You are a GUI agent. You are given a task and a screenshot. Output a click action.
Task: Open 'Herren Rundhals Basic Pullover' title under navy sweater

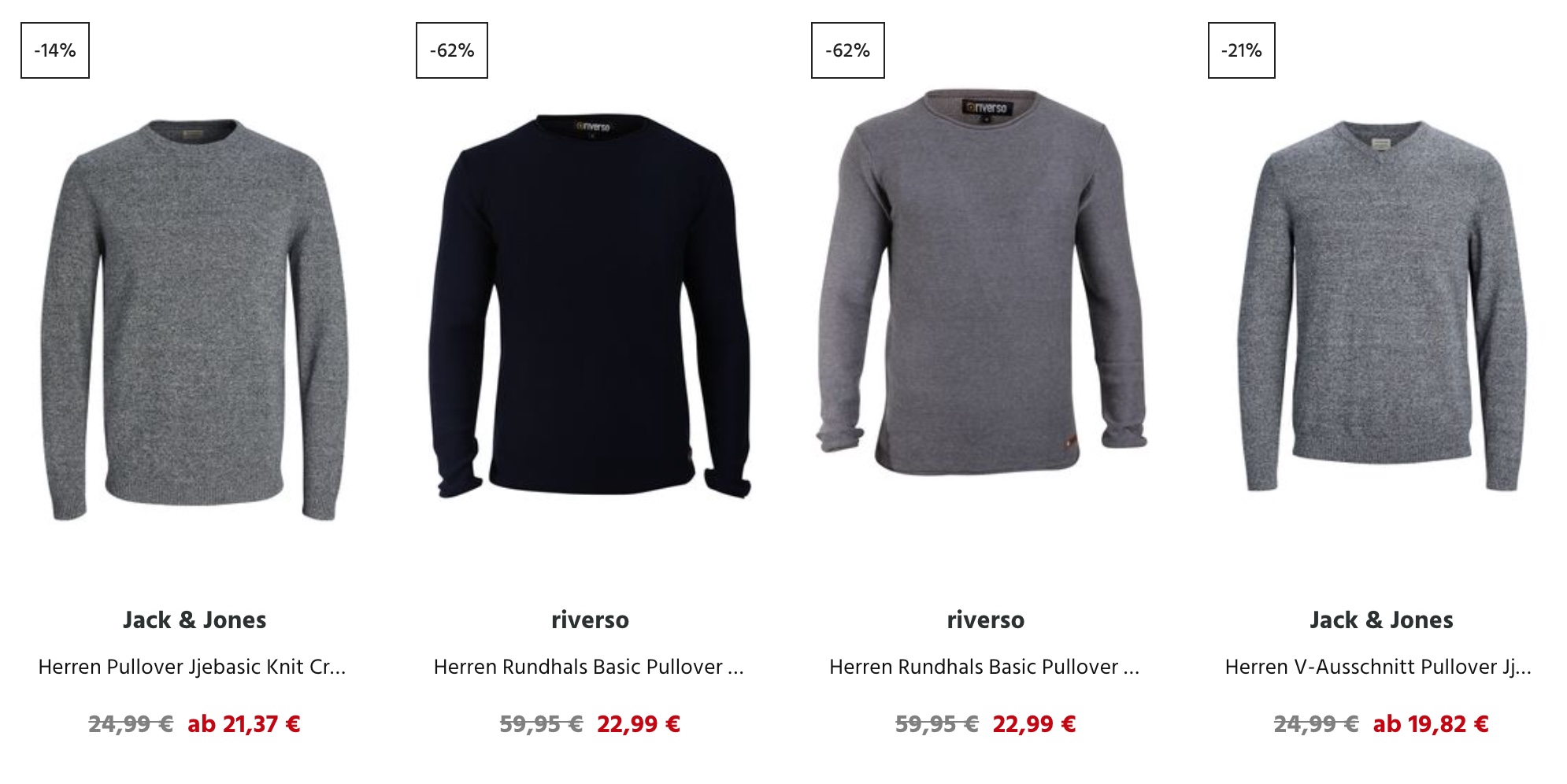(x=589, y=667)
